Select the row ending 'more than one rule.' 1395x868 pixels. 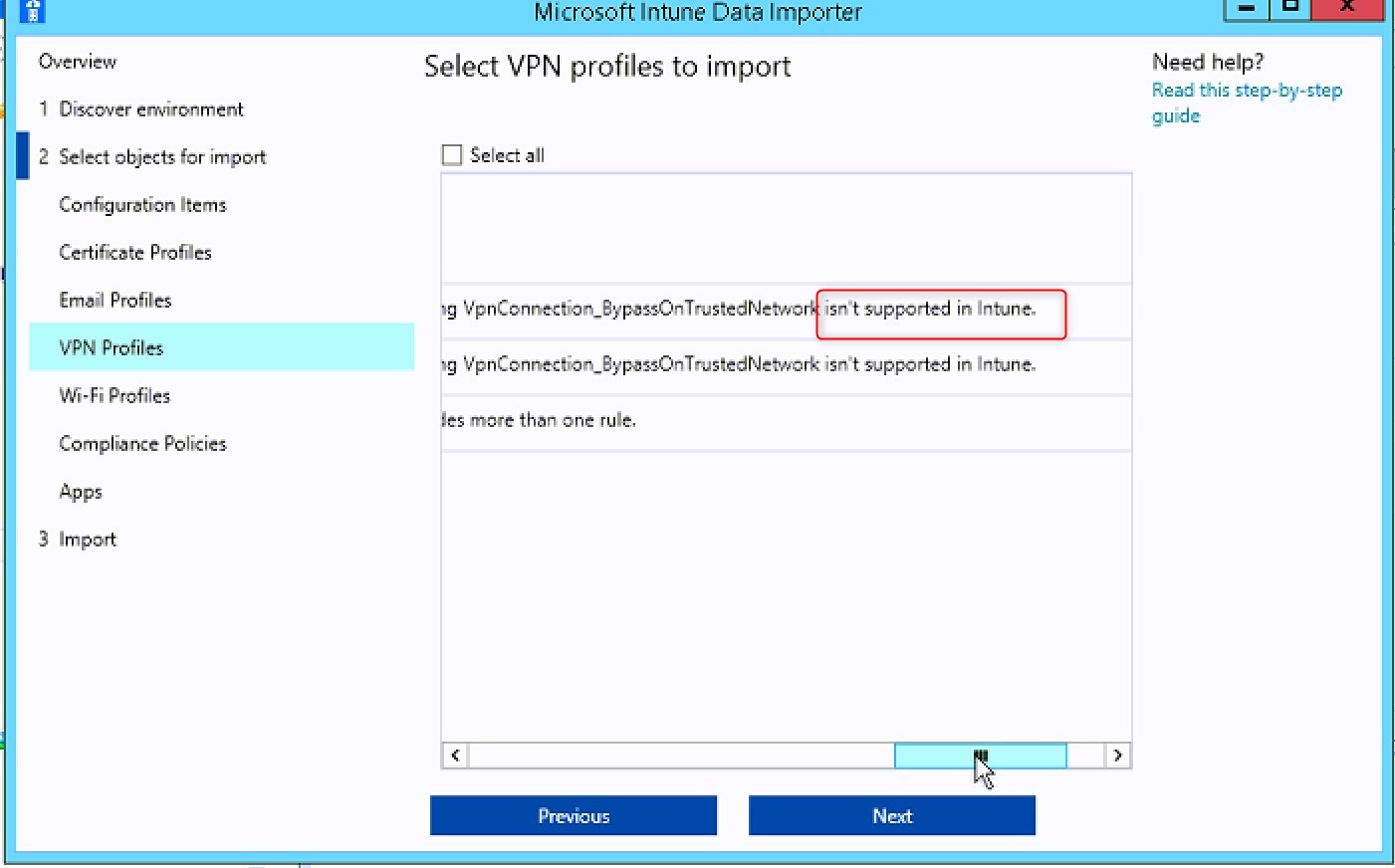[x=787, y=421]
